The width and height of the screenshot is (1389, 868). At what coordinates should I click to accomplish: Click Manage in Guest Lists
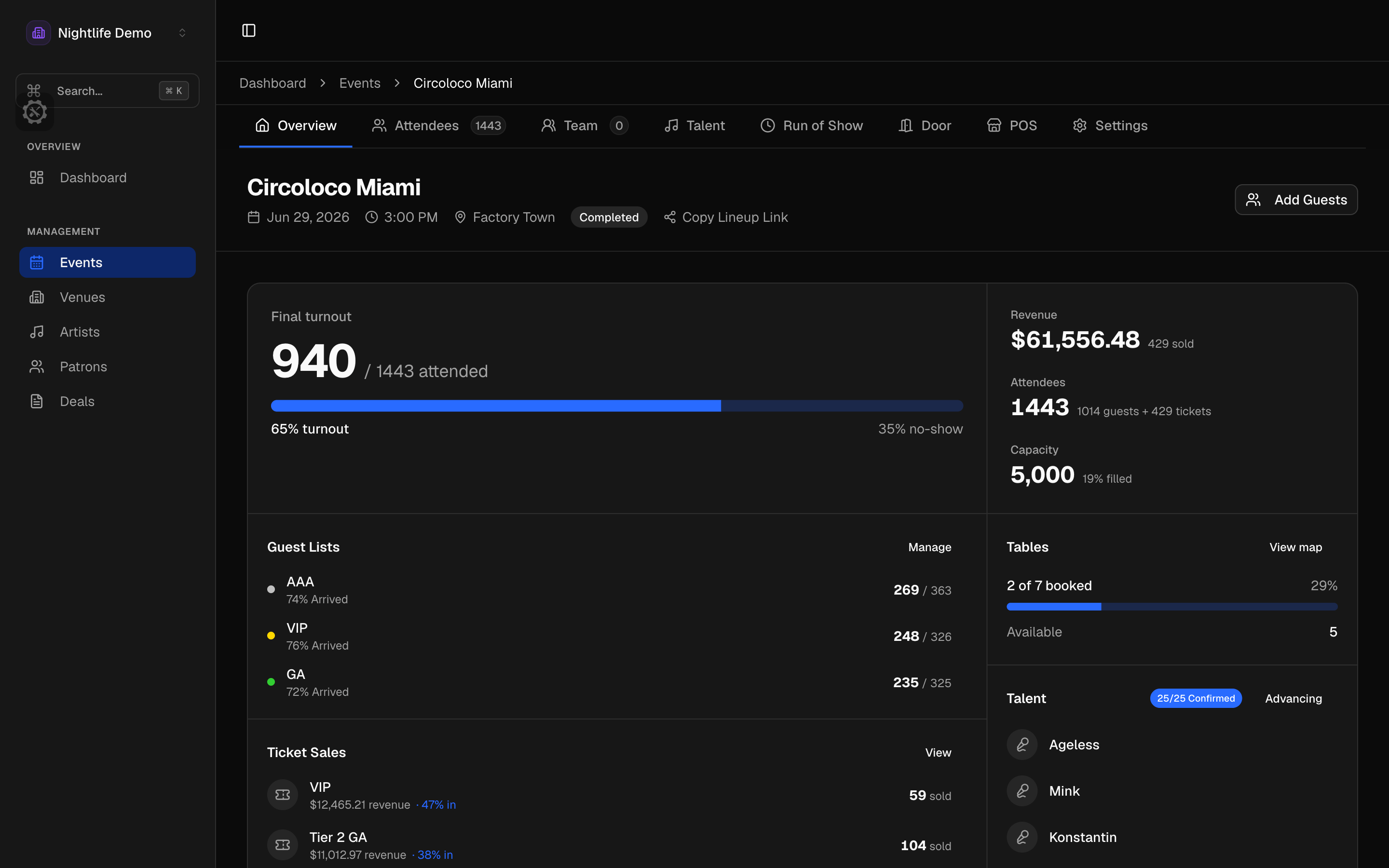pos(930,547)
